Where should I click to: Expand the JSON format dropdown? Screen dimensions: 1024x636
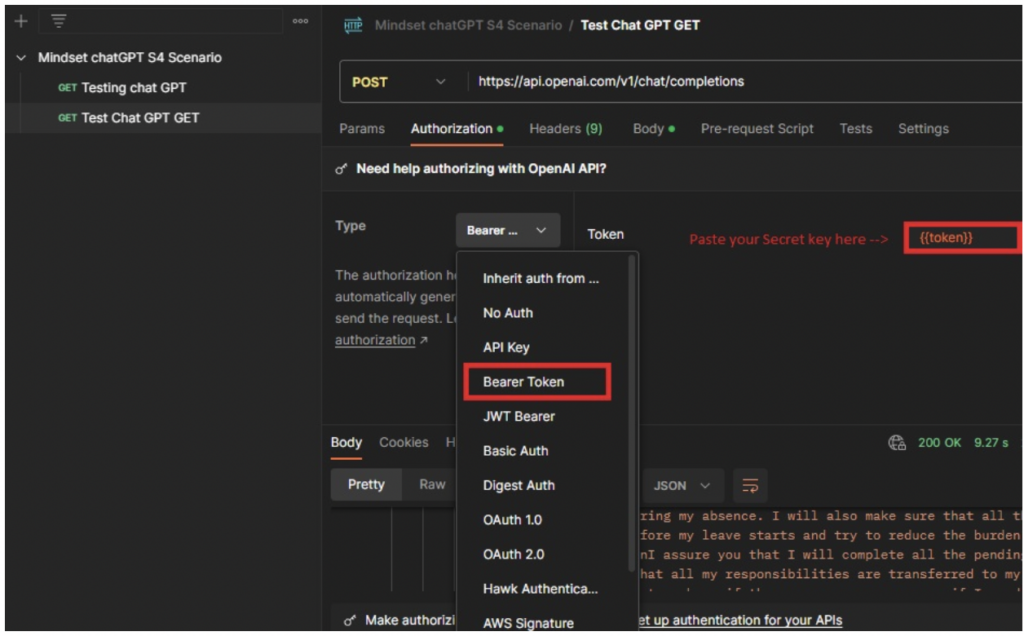coord(681,486)
